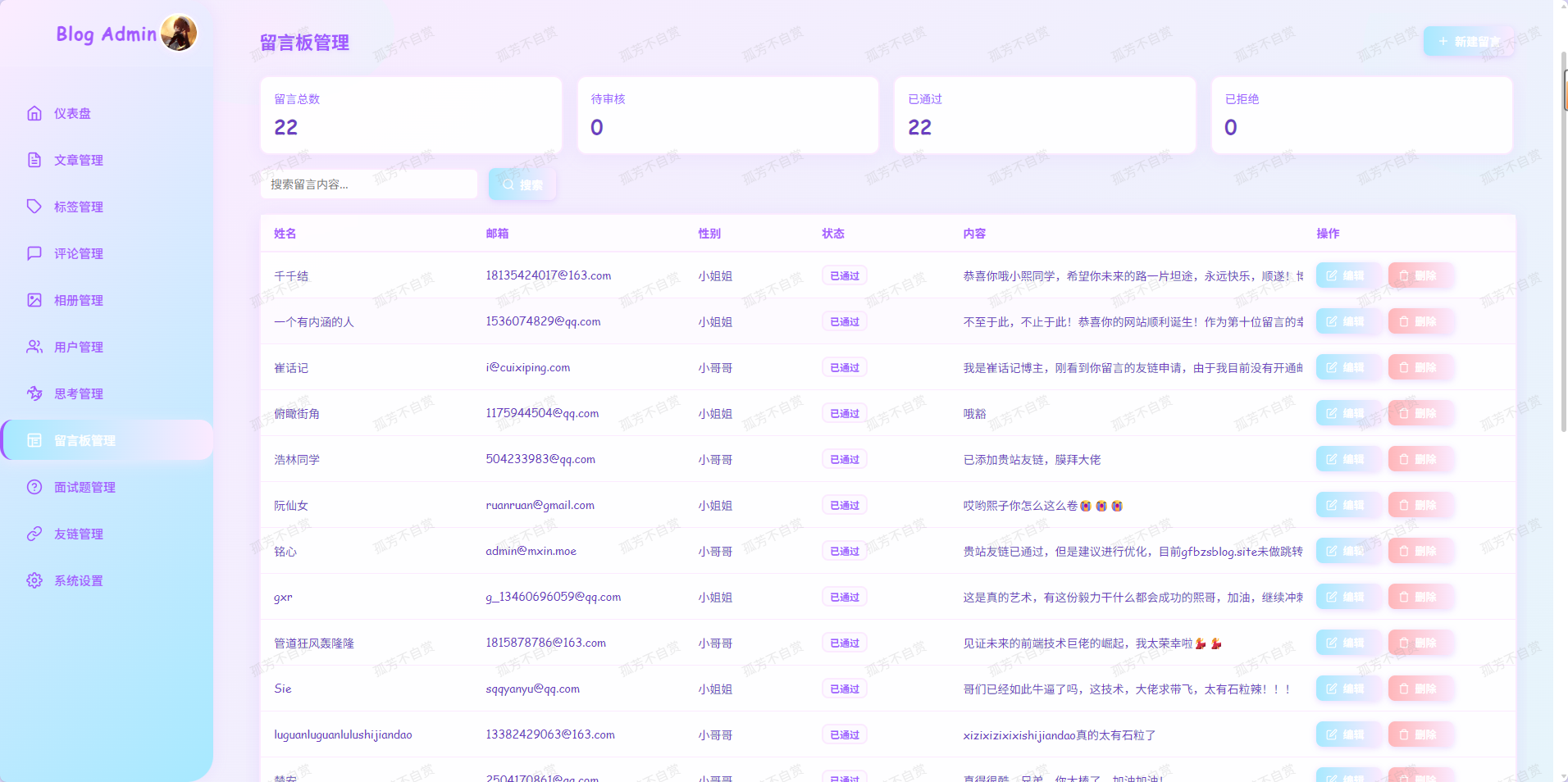Image resolution: width=1568 pixels, height=782 pixels.
Task: Delete the message from gxr
Action: [1417, 597]
